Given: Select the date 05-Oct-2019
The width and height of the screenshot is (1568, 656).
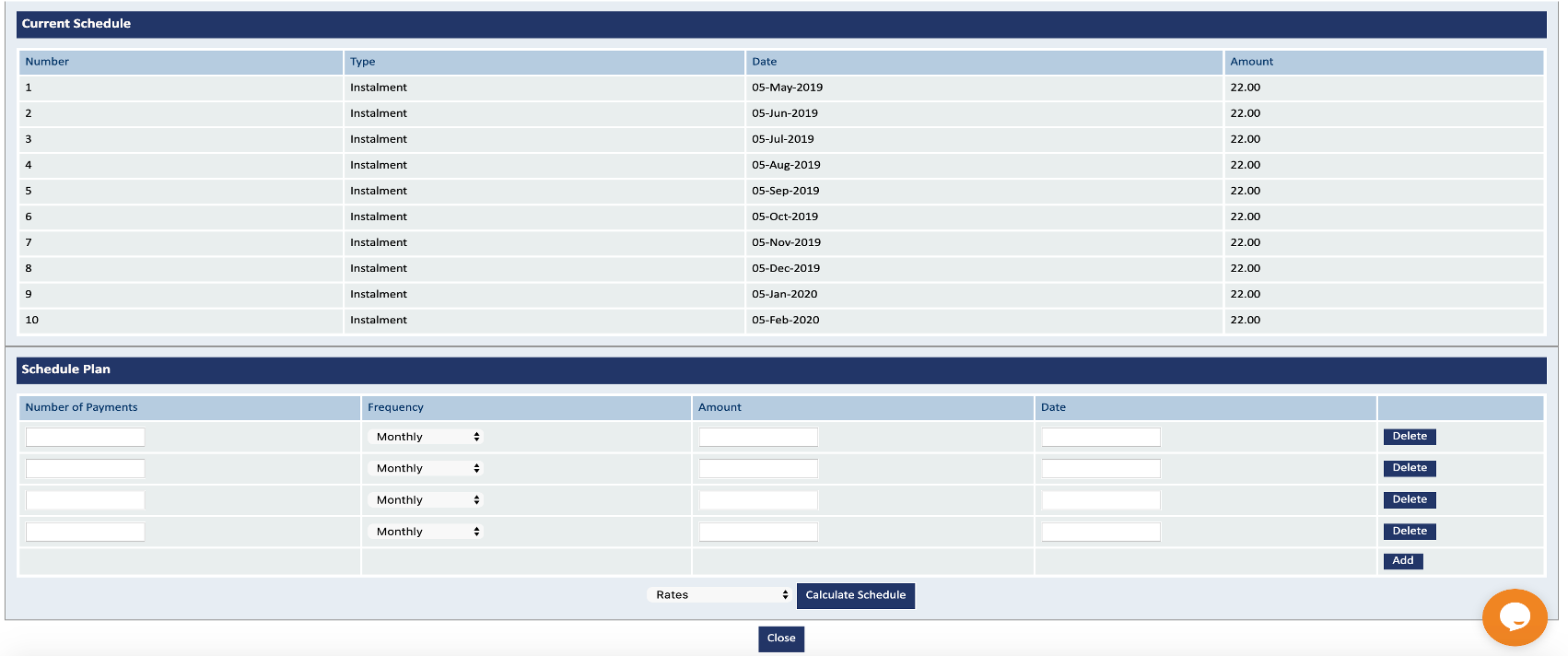Looking at the screenshot, I should (x=784, y=217).
